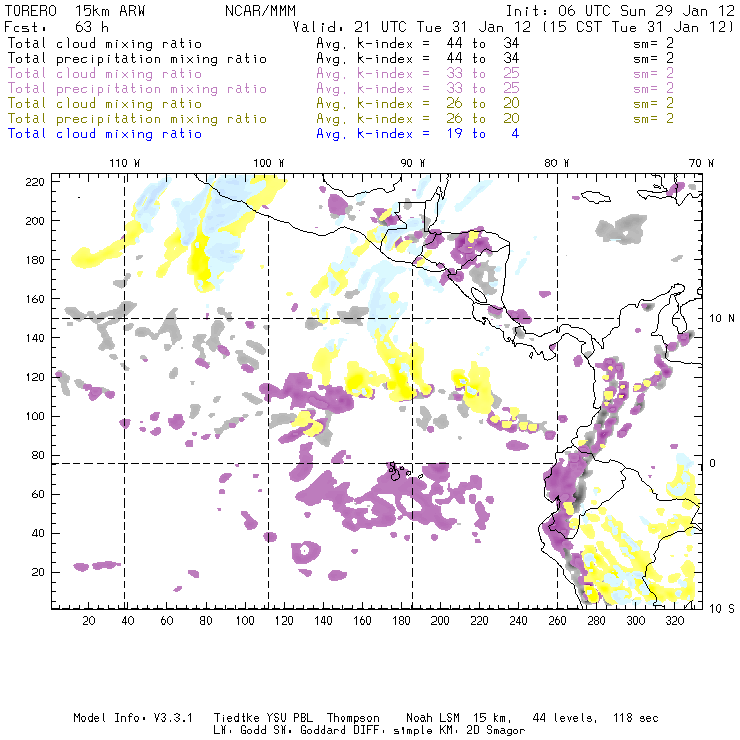
Task: Click the 'Model Info: V3.3.1' footer text
Action: 133,718
